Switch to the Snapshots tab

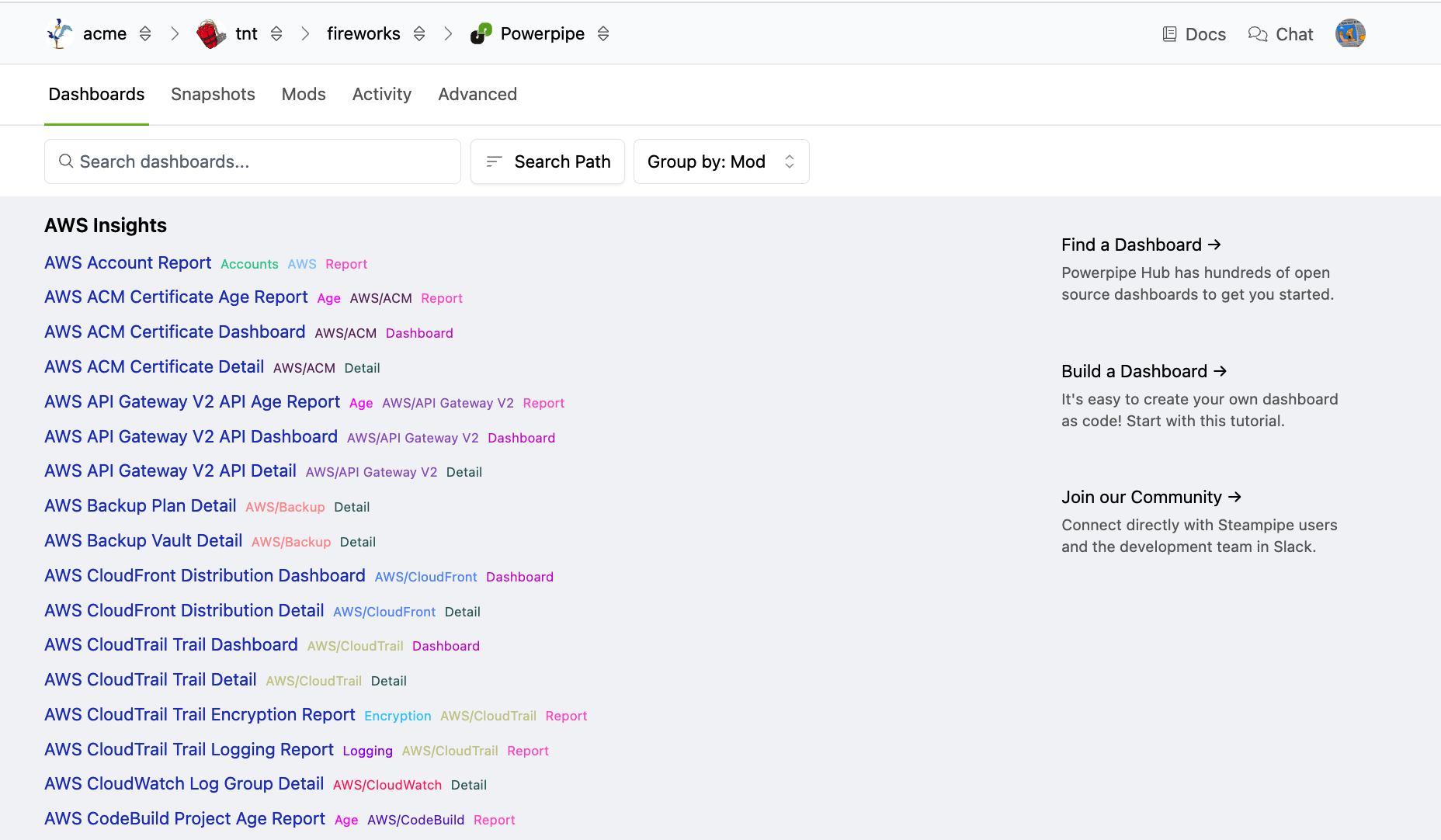point(213,95)
